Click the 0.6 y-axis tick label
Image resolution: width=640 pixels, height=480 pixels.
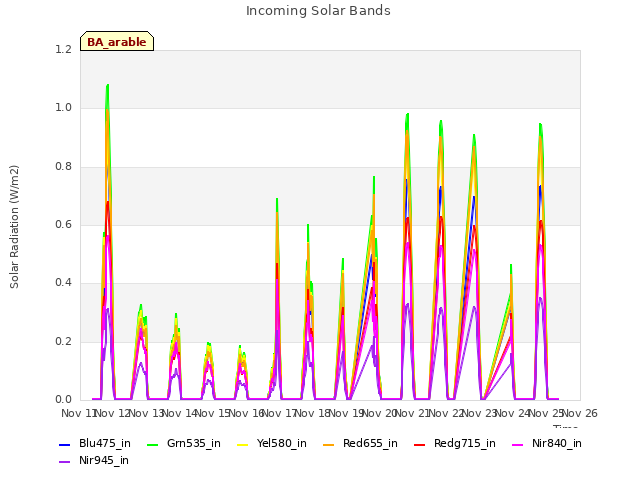63,224
